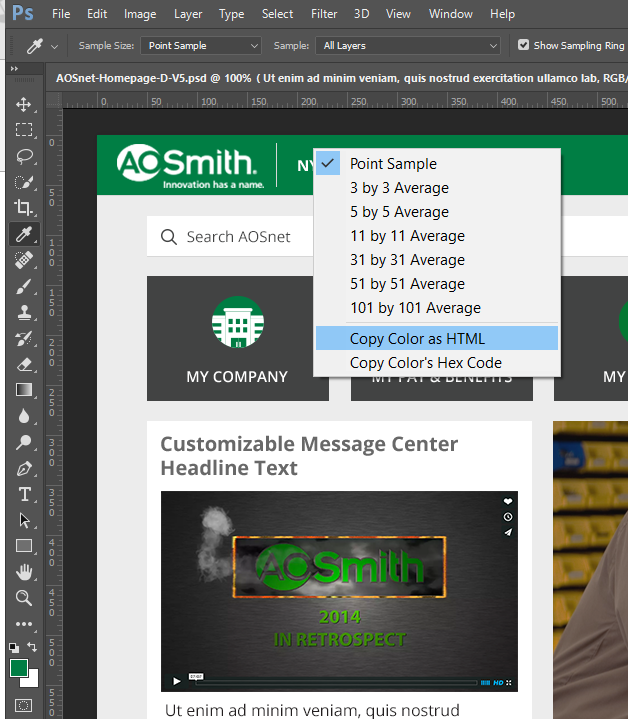This screenshot has height=719, width=628.
Task: Click the white background color swatch
Action: (x=32, y=680)
